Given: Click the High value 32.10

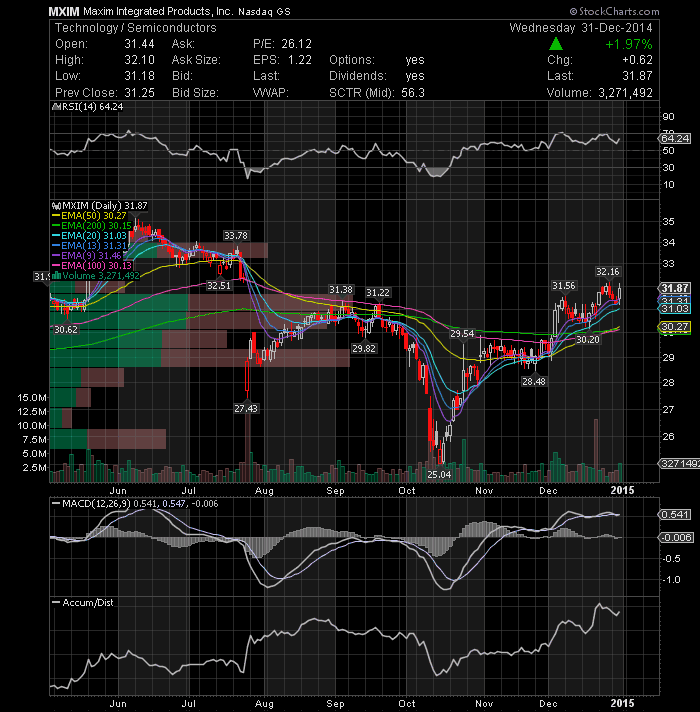Looking at the screenshot, I should [x=139, y=60].
